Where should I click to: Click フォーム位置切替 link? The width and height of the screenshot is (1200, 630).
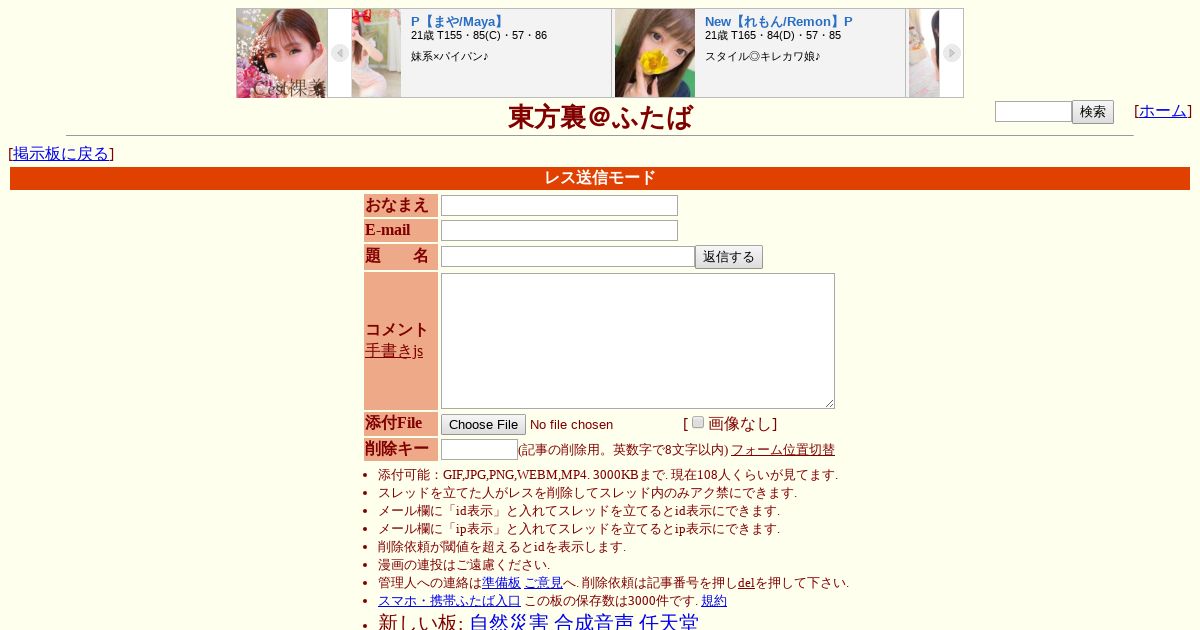point(783,450)
